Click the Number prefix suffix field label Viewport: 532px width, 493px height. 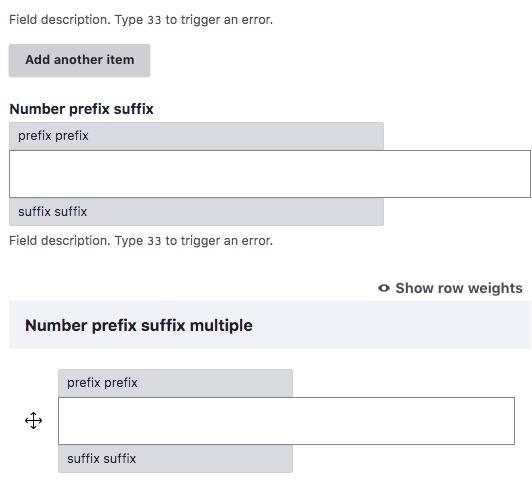point(81,109)
